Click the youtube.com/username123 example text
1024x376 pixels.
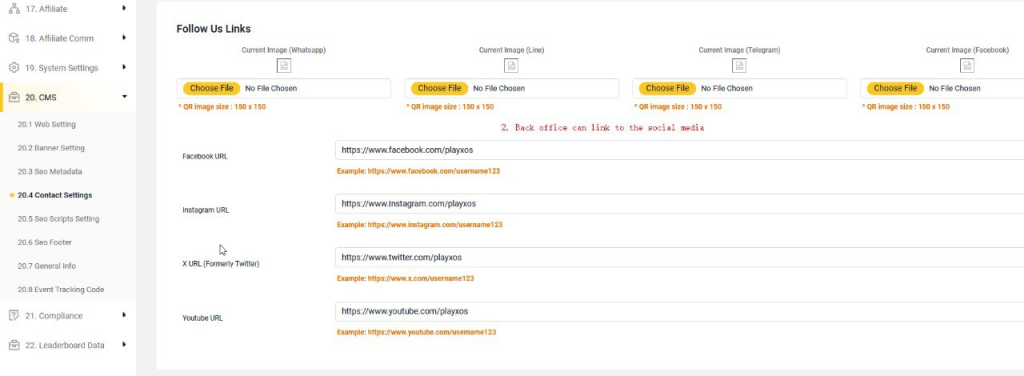tap(417, 332)
